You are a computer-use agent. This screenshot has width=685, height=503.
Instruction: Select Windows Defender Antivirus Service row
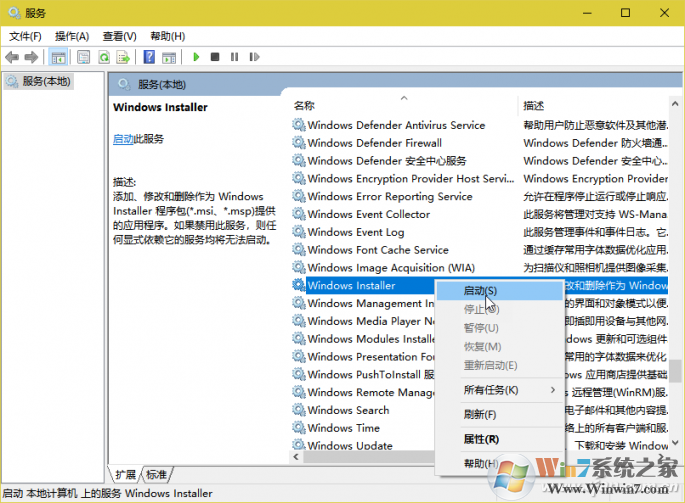coord(480,125)
